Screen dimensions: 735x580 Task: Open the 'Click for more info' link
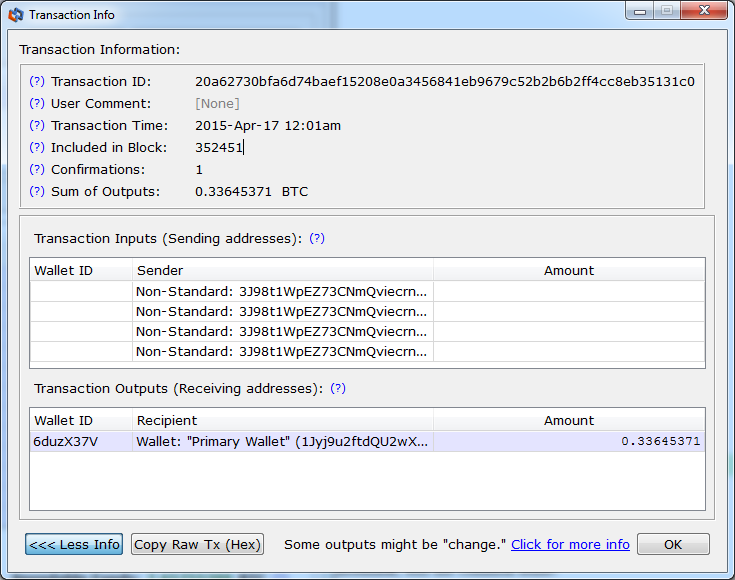click(570, 545)
